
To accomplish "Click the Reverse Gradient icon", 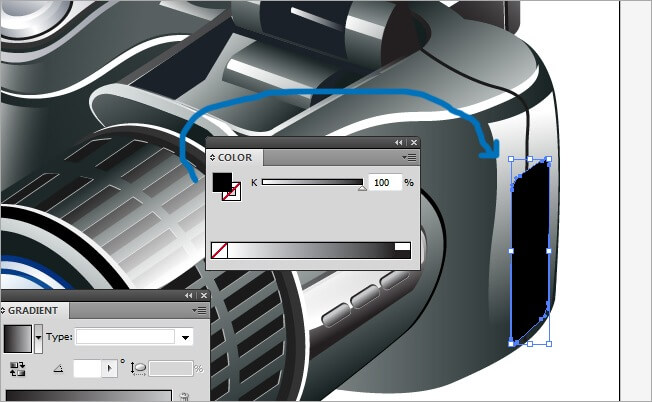I will tap(17, 369).
